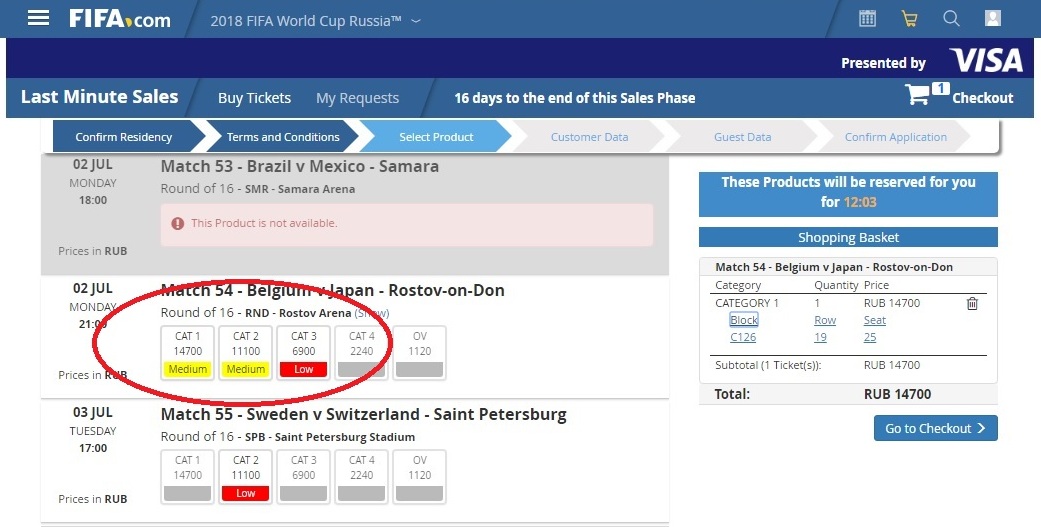
Task: Click the Total RUB 14700 amount
Action: 897,394
